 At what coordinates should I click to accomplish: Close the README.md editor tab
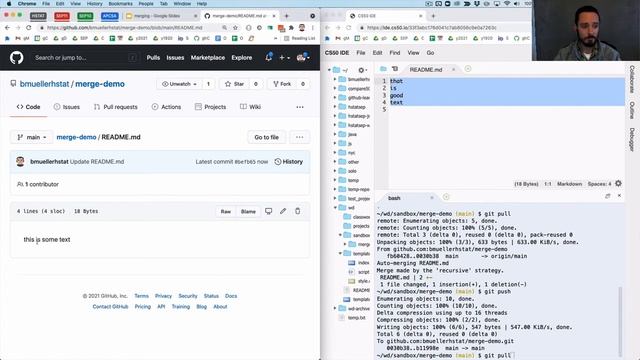tap(453, 69)
